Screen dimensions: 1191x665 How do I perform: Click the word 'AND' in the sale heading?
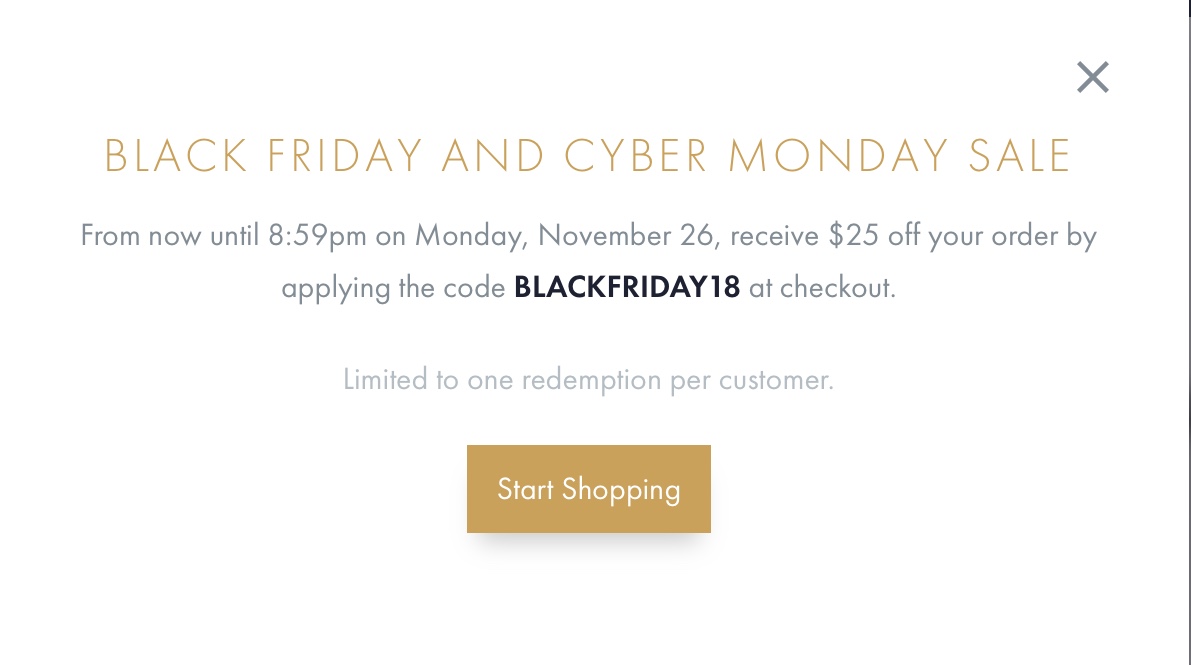493,156
